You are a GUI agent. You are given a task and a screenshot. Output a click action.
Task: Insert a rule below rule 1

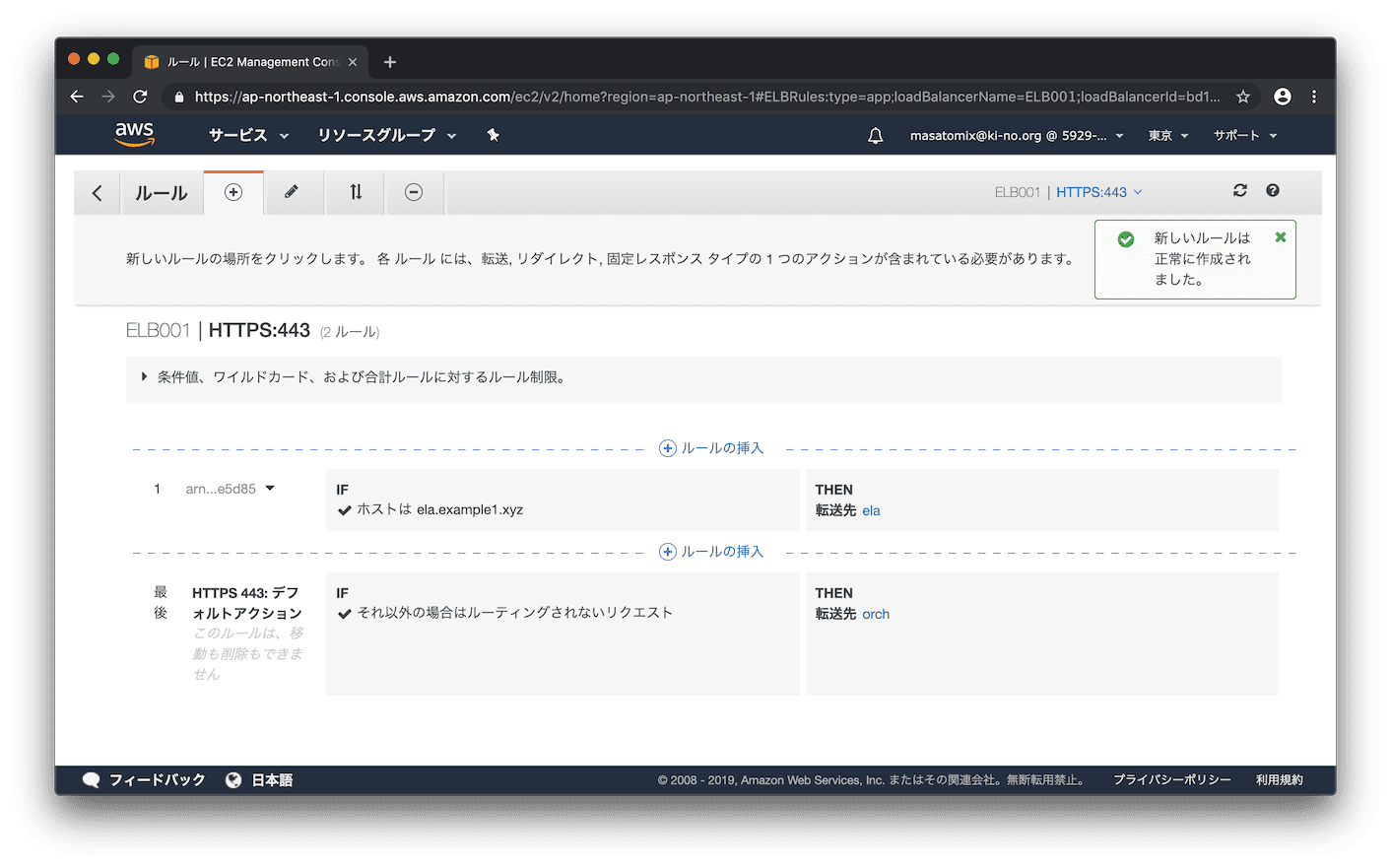click(711, 552)
